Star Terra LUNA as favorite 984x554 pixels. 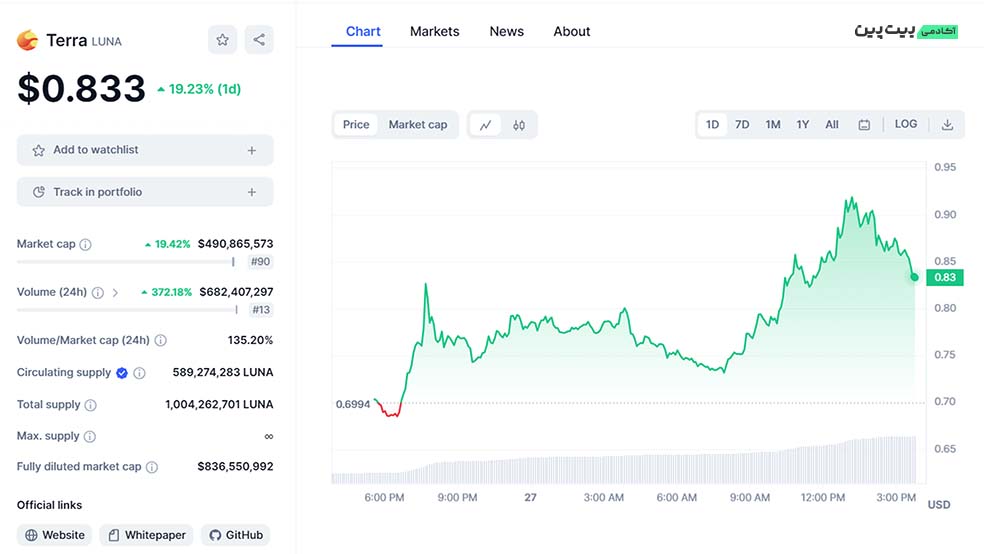point(222,40)
